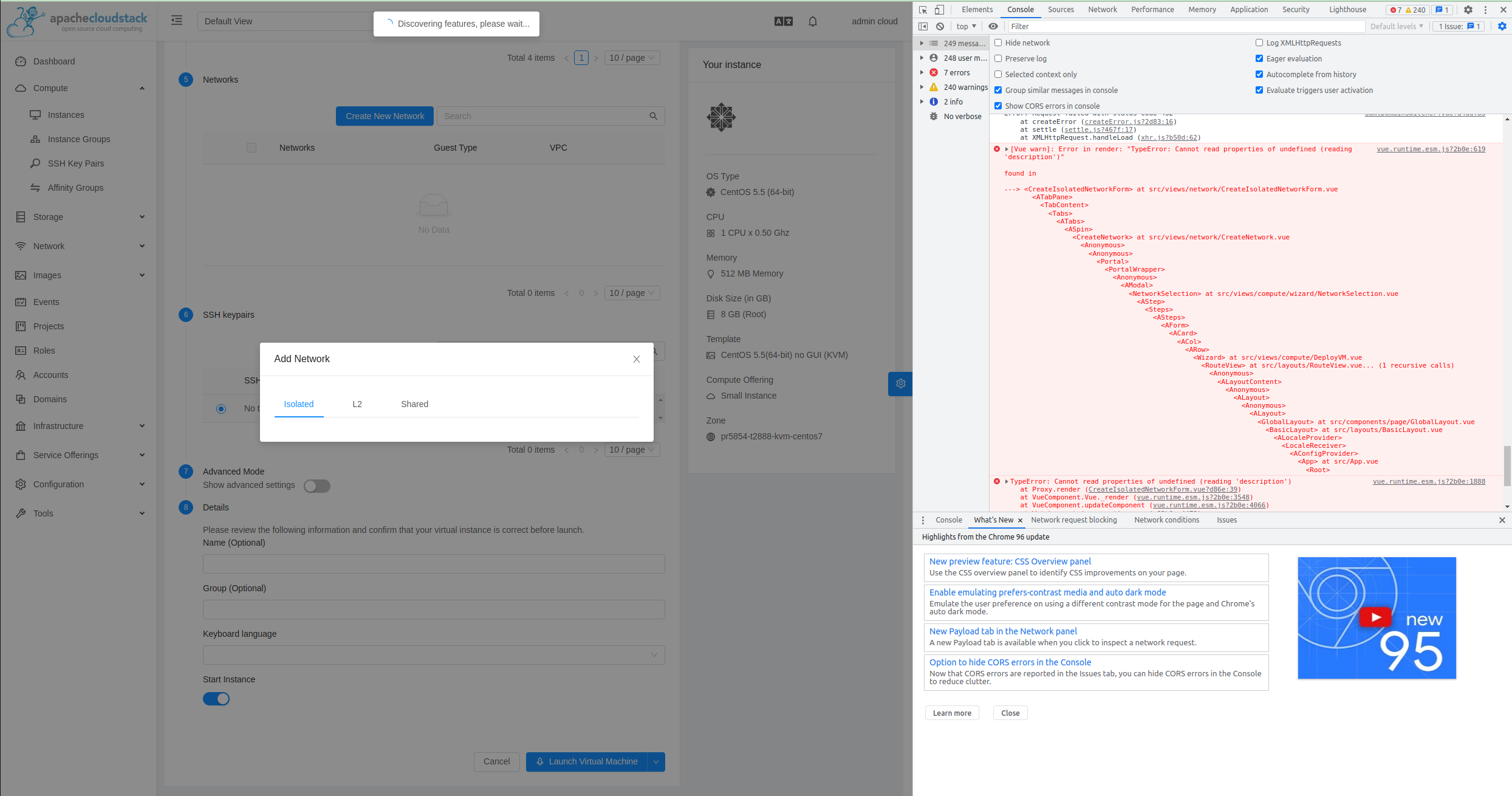Viewport: 1512px width, 796px height.
Task: Expand the 7 errors message group
Action: [922, 72]
